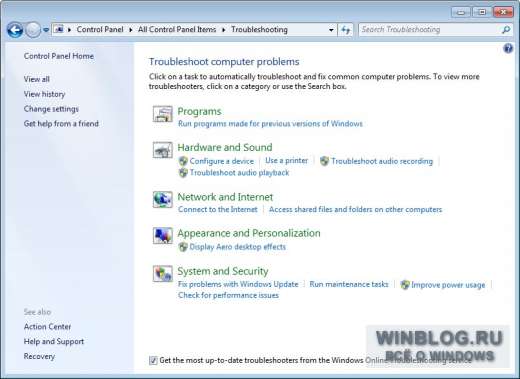Open the Programs category heading
Viewport: 520px width, 379px height.
coord(199,111)
